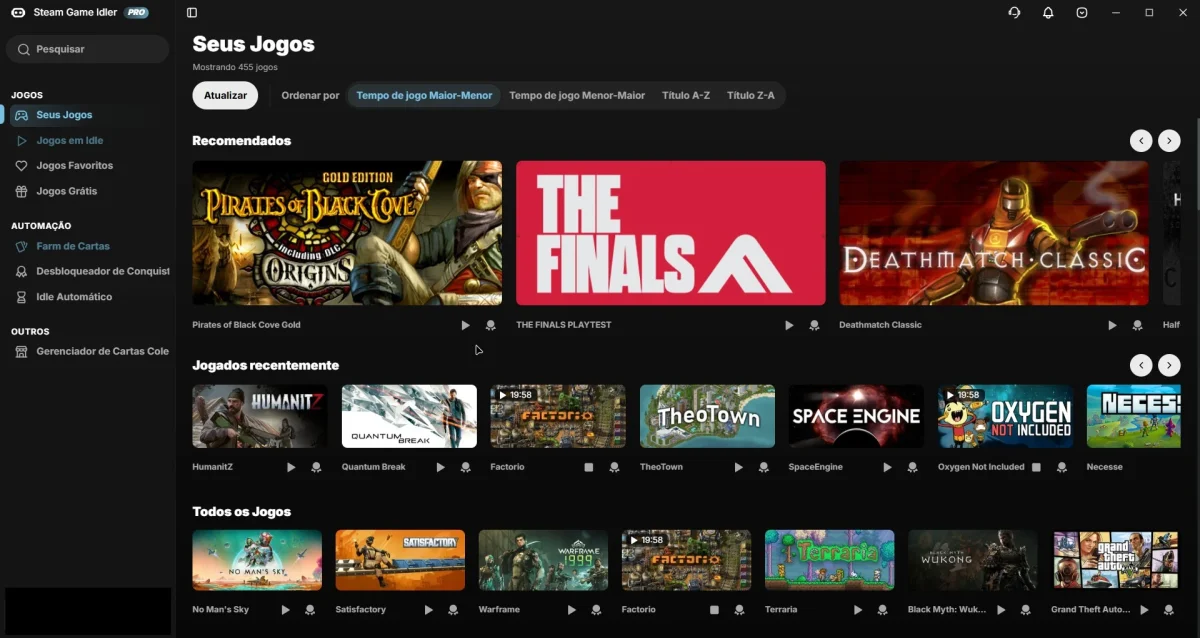Select Título Z-A sort option
The width and height of the screenshot is (1200, 638).
coord(751,96)
